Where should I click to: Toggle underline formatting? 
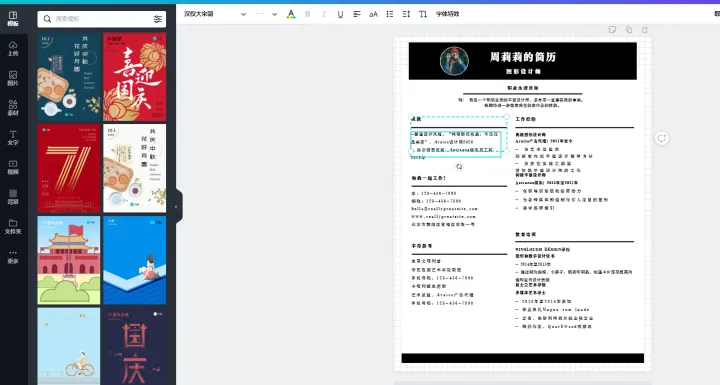[x=340, y=14]
